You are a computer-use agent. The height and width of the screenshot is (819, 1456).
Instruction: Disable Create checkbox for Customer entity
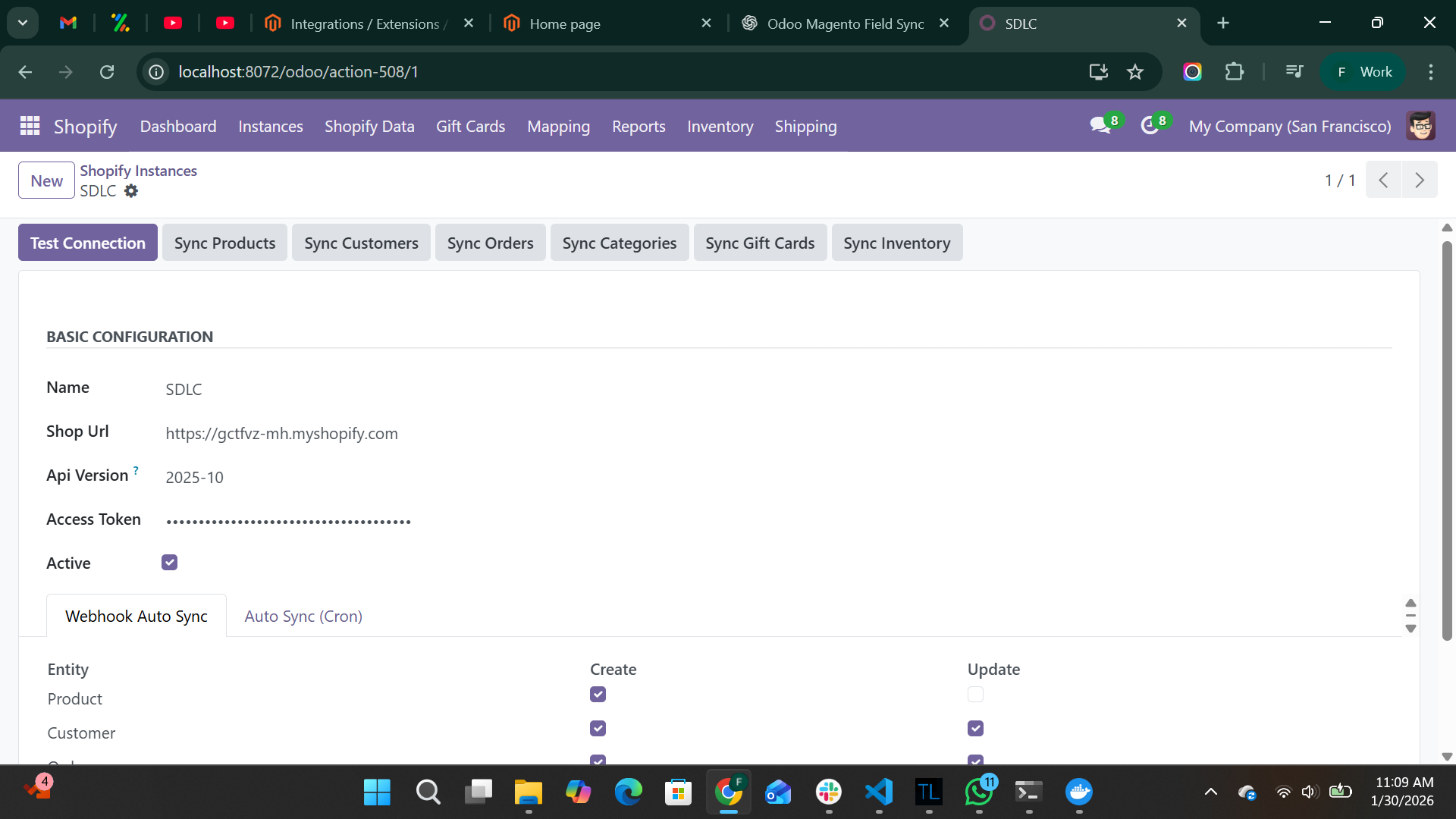click(598, 728)
